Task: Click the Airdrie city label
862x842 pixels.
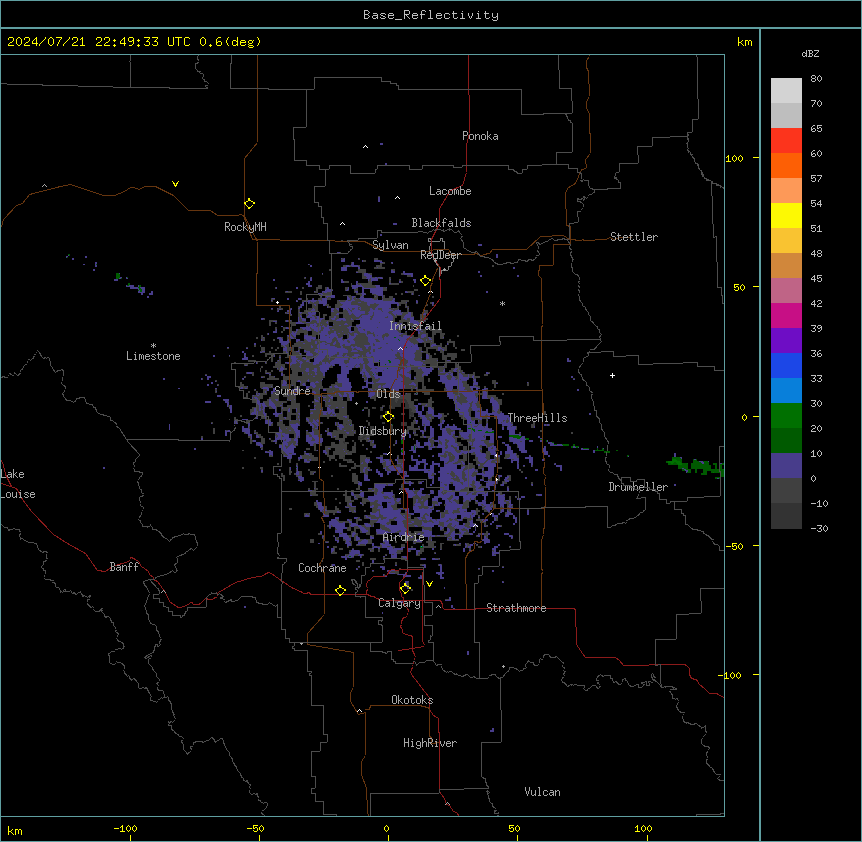Action: click(404, 537)
